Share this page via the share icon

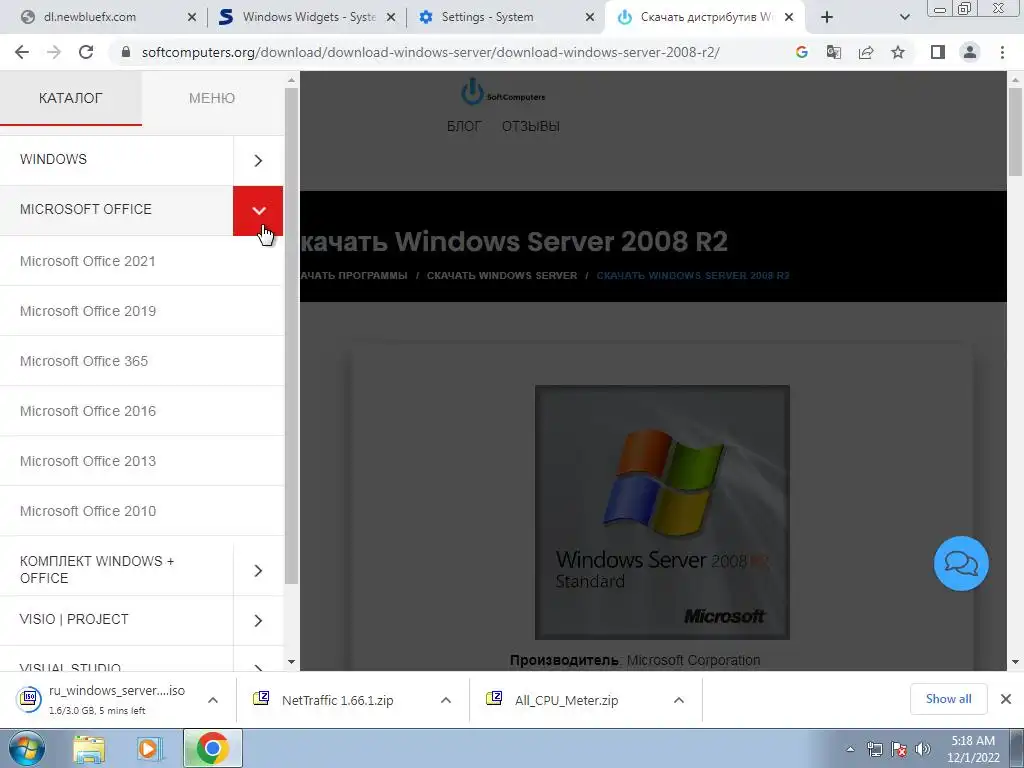[x=866, y=52]
